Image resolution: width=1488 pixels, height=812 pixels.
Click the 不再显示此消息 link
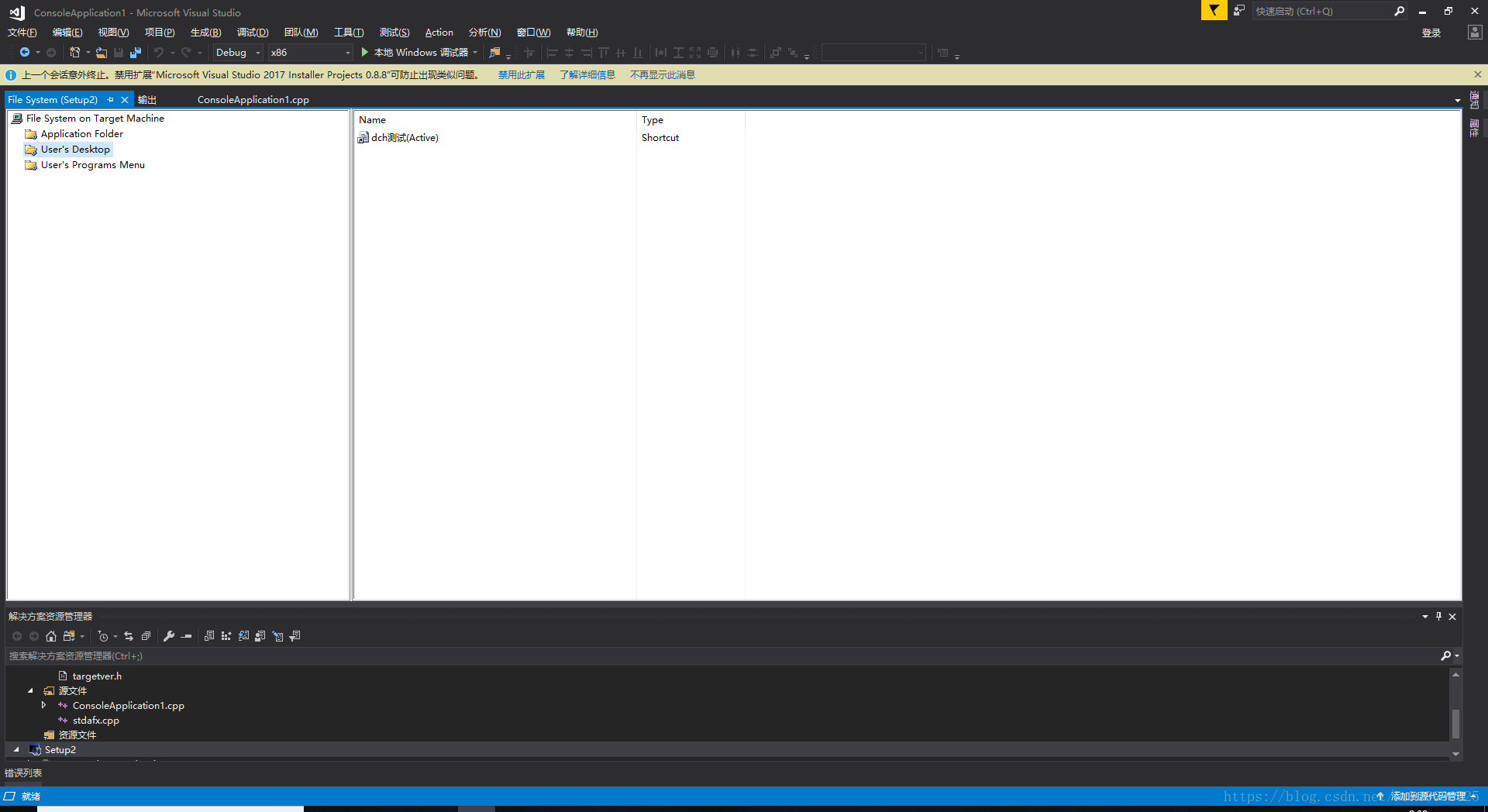[663, 75]
